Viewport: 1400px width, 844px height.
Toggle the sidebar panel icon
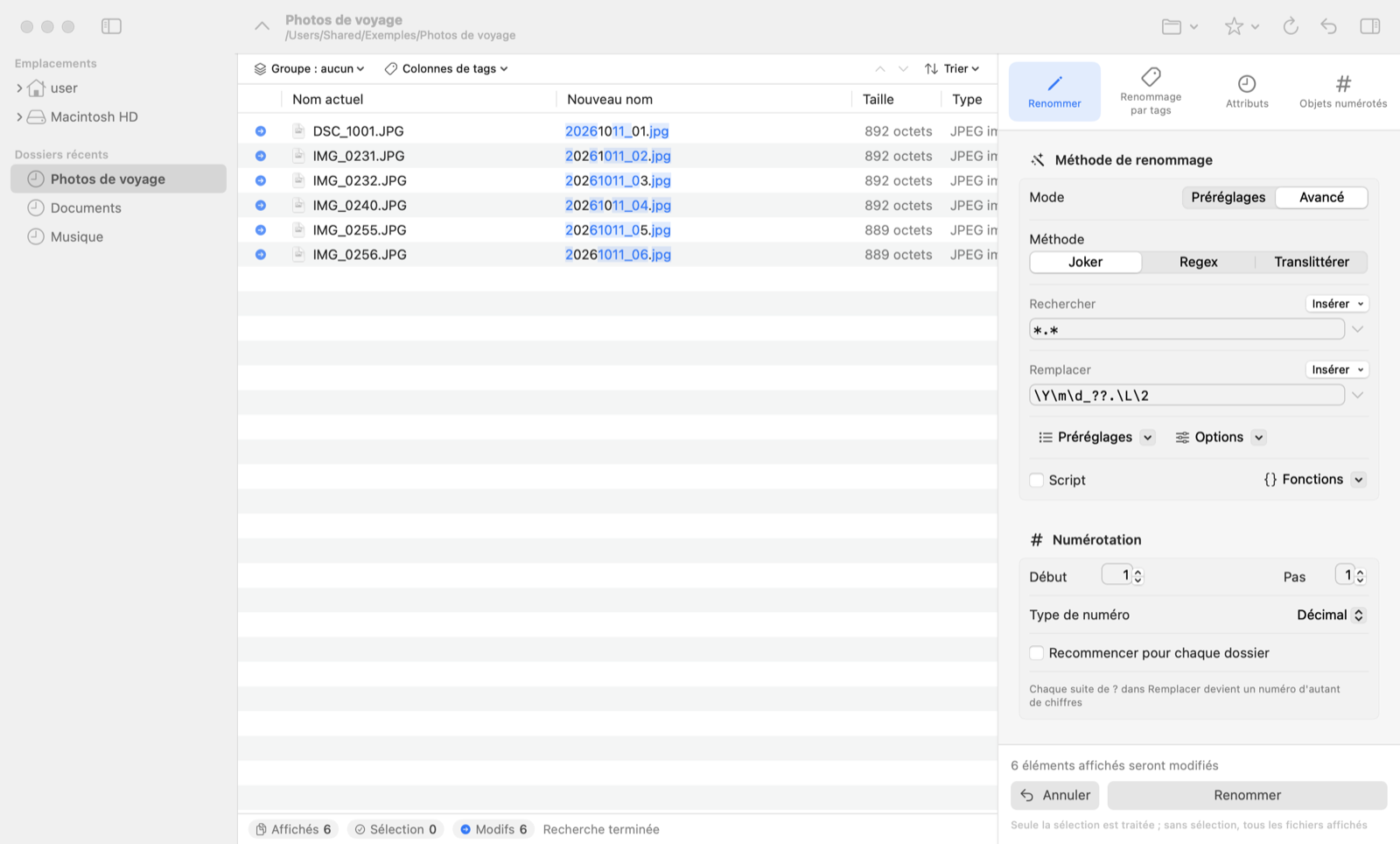111,26
